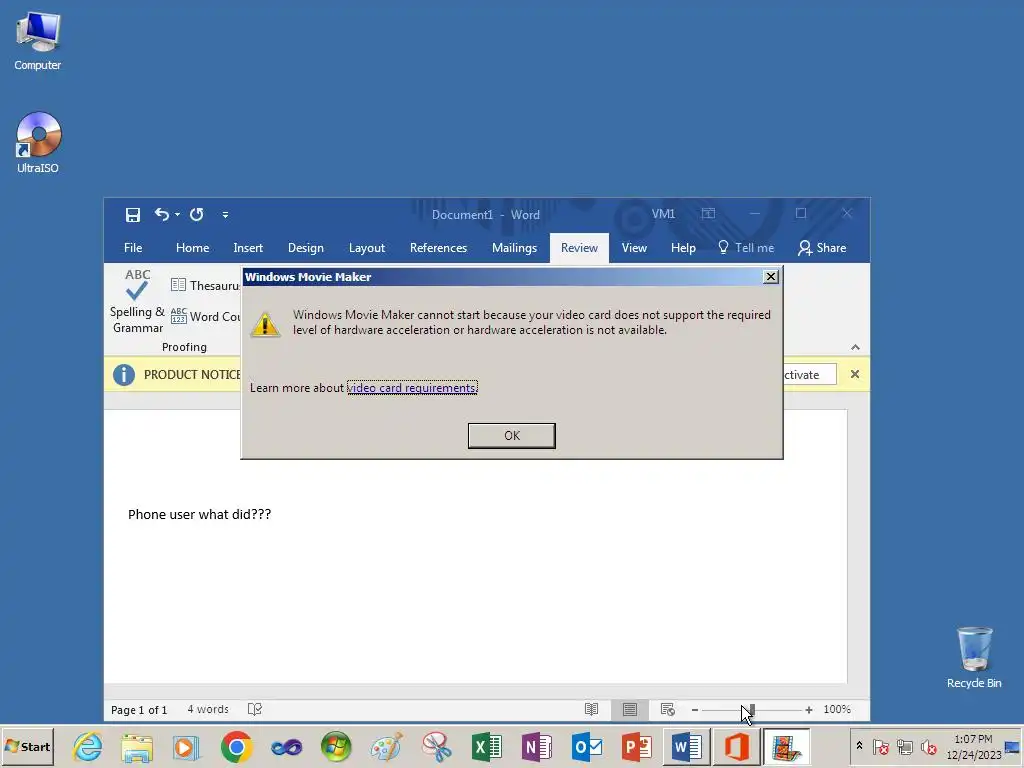The height and width of the screenshot is (768, 1024).
Task: Open the Undo history dropdown arrow
Action: 177,215
